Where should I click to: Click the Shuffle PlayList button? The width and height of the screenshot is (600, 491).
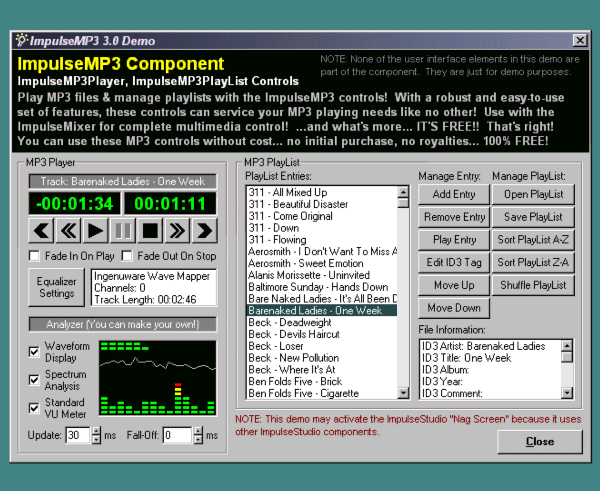[533, 285]
